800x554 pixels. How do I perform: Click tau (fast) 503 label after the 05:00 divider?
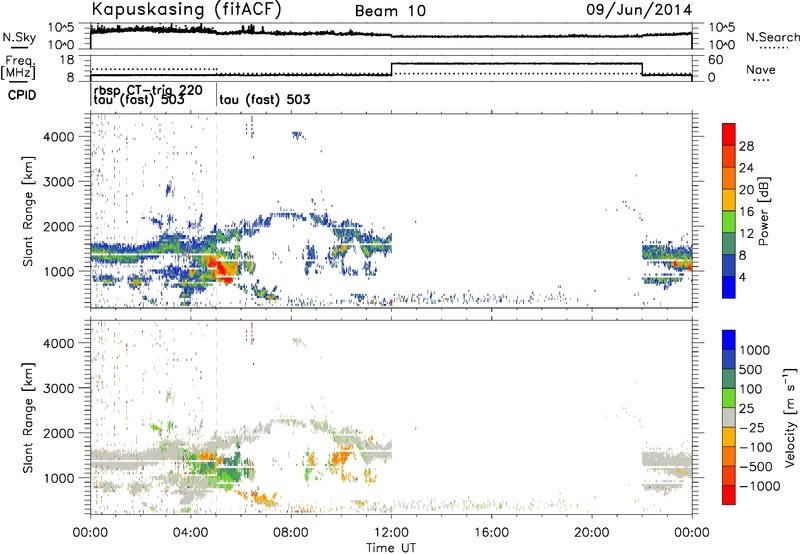coord(264,99)
